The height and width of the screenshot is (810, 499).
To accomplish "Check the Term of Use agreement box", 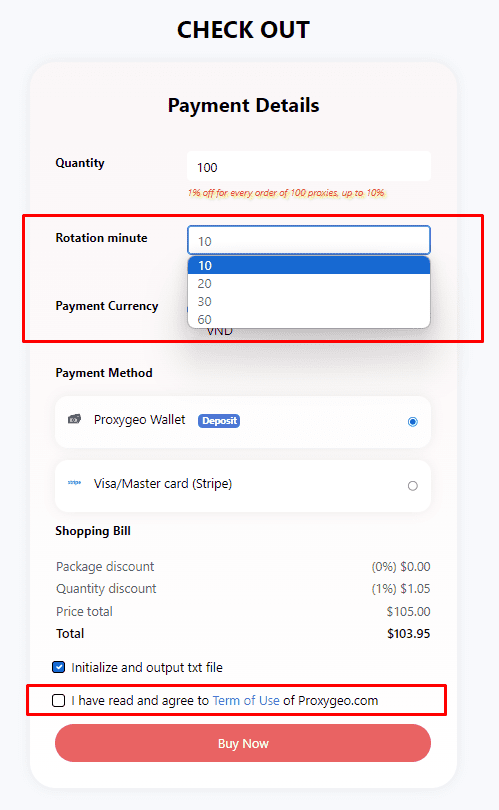I will (x=58, y=700).
